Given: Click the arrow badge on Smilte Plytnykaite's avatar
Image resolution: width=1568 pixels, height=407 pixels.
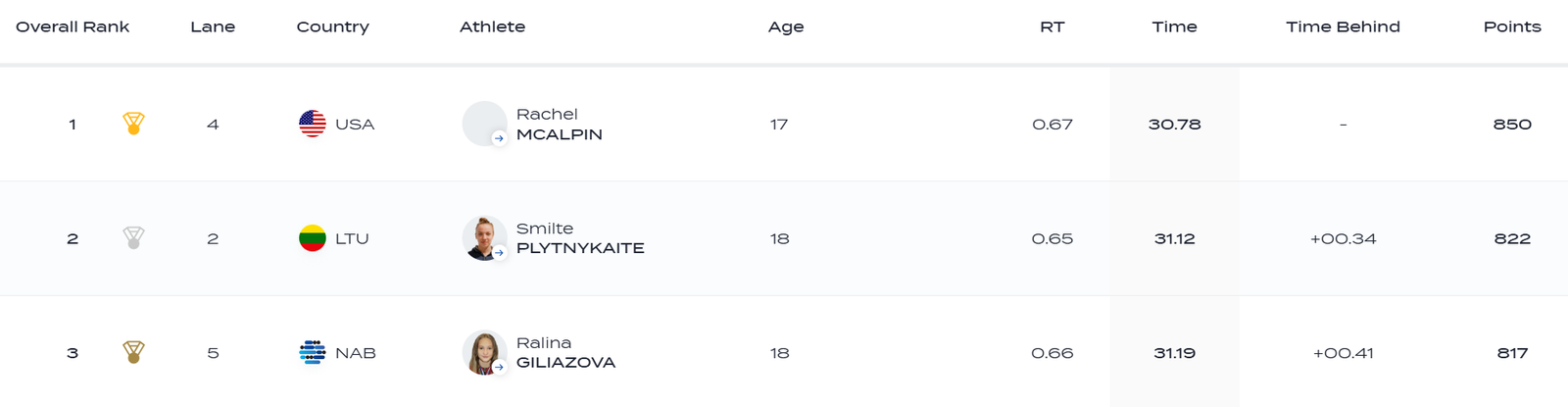Looking at the screenshot, I should coord(499,253).
